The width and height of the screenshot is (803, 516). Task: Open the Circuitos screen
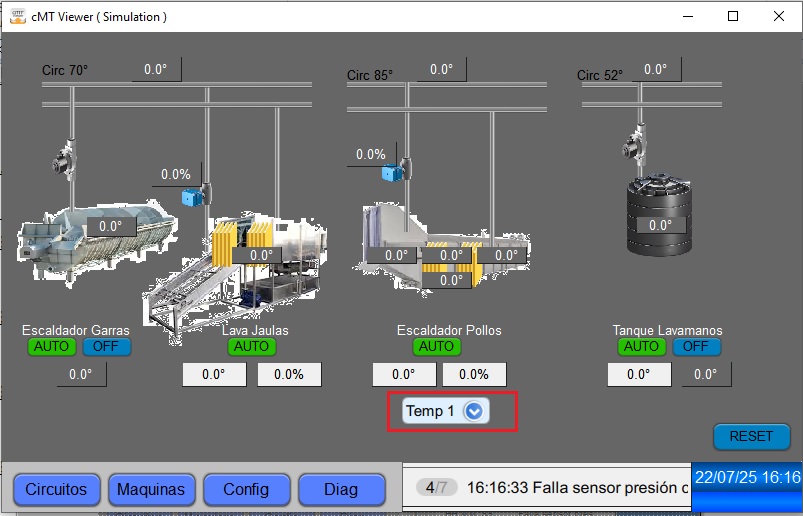pyautogui.click(x=56, y=489)
